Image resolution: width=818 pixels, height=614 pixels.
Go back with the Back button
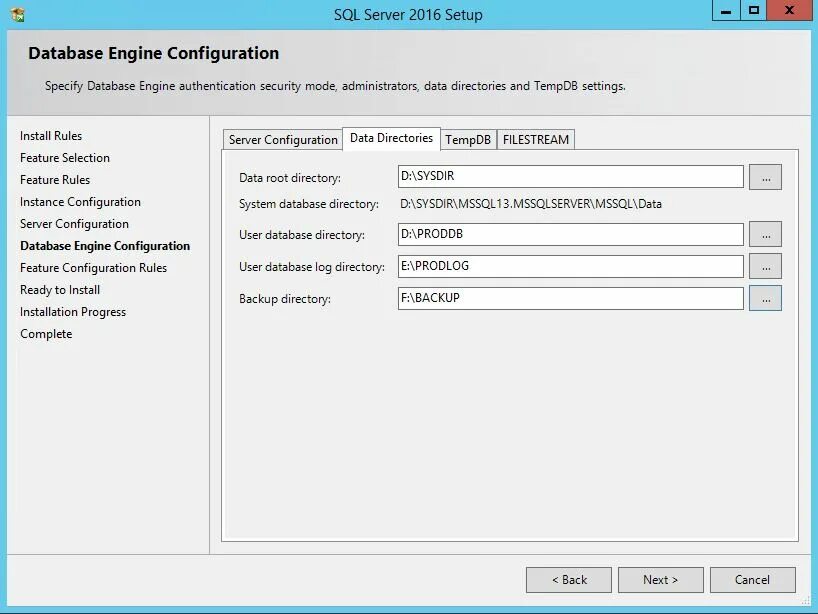569,580
